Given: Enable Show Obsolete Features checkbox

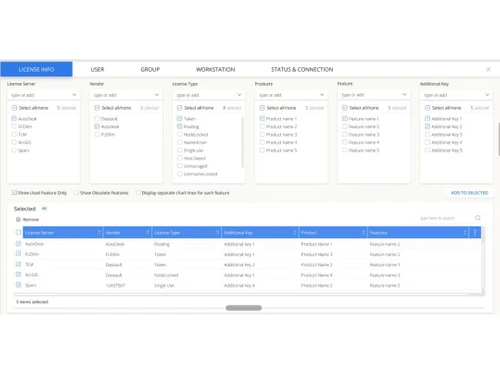Looking at the screenshot, I should pyautogui.click(x=76, y=193).
